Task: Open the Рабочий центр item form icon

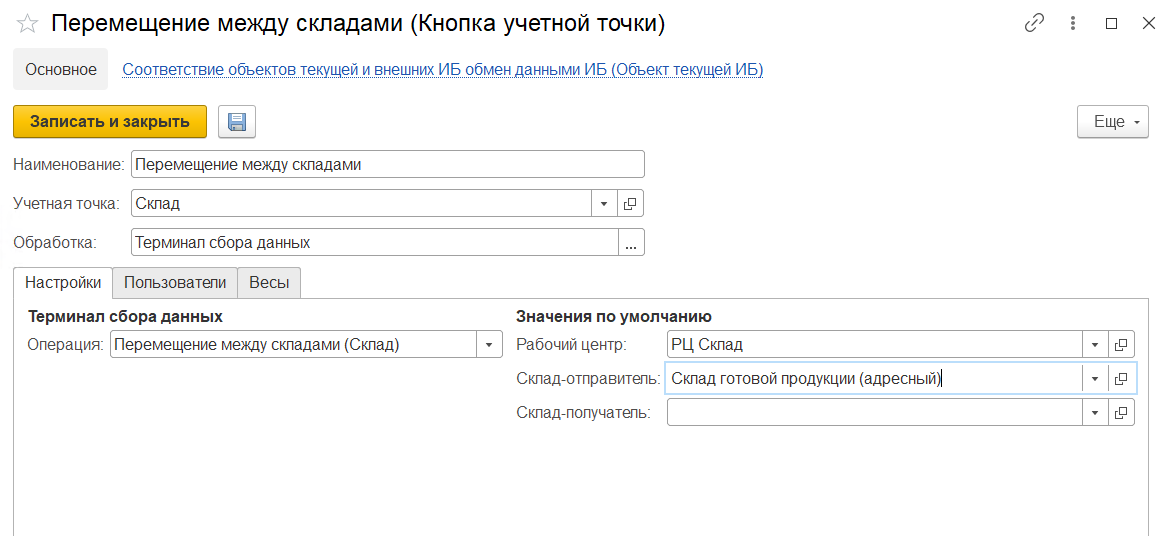Action: point(1121,345)
